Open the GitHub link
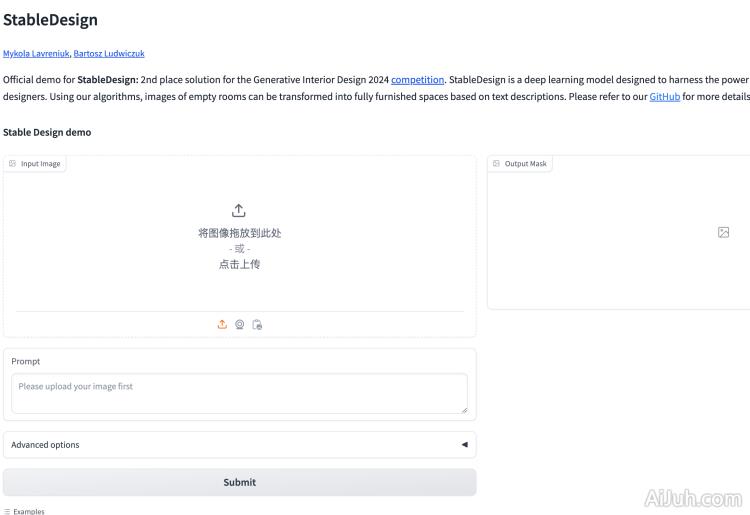The image size is (750, 515). (664, 97)
